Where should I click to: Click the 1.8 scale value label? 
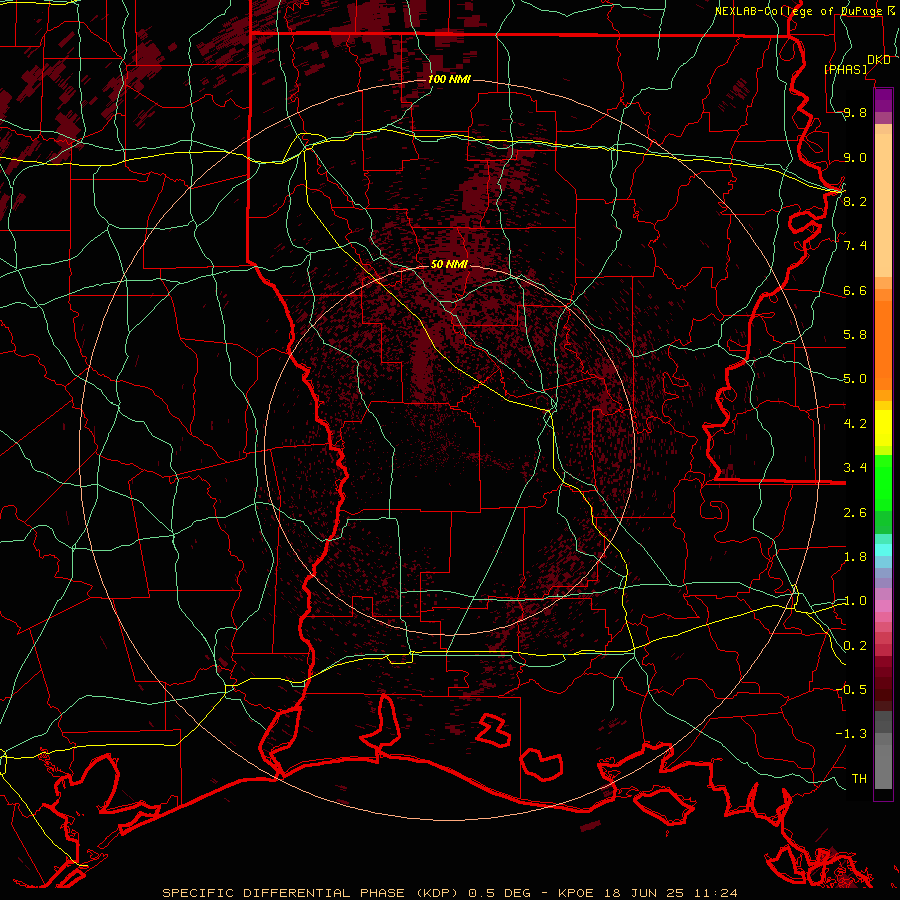click(855, 557)
